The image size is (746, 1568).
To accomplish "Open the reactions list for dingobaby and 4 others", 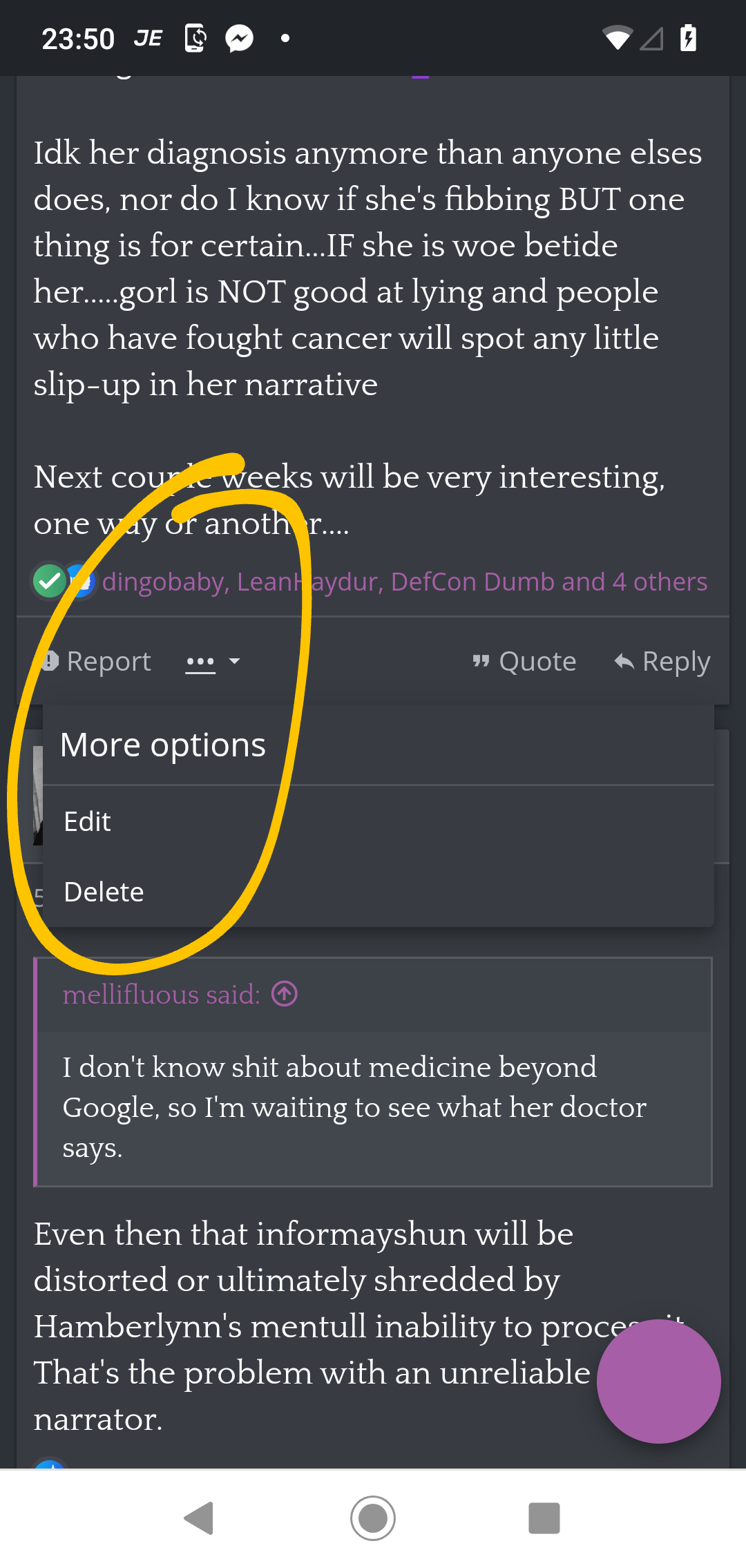I will [x=405, y=582].
